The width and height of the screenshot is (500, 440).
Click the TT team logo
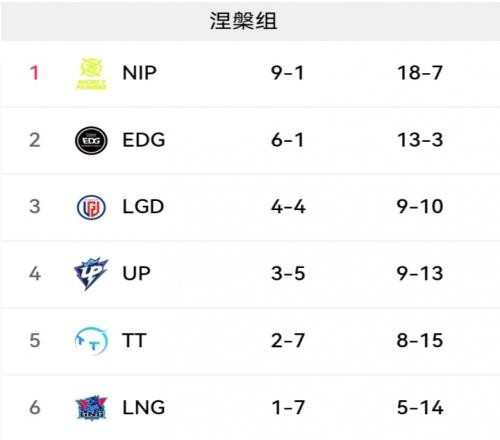pos(91,341)
